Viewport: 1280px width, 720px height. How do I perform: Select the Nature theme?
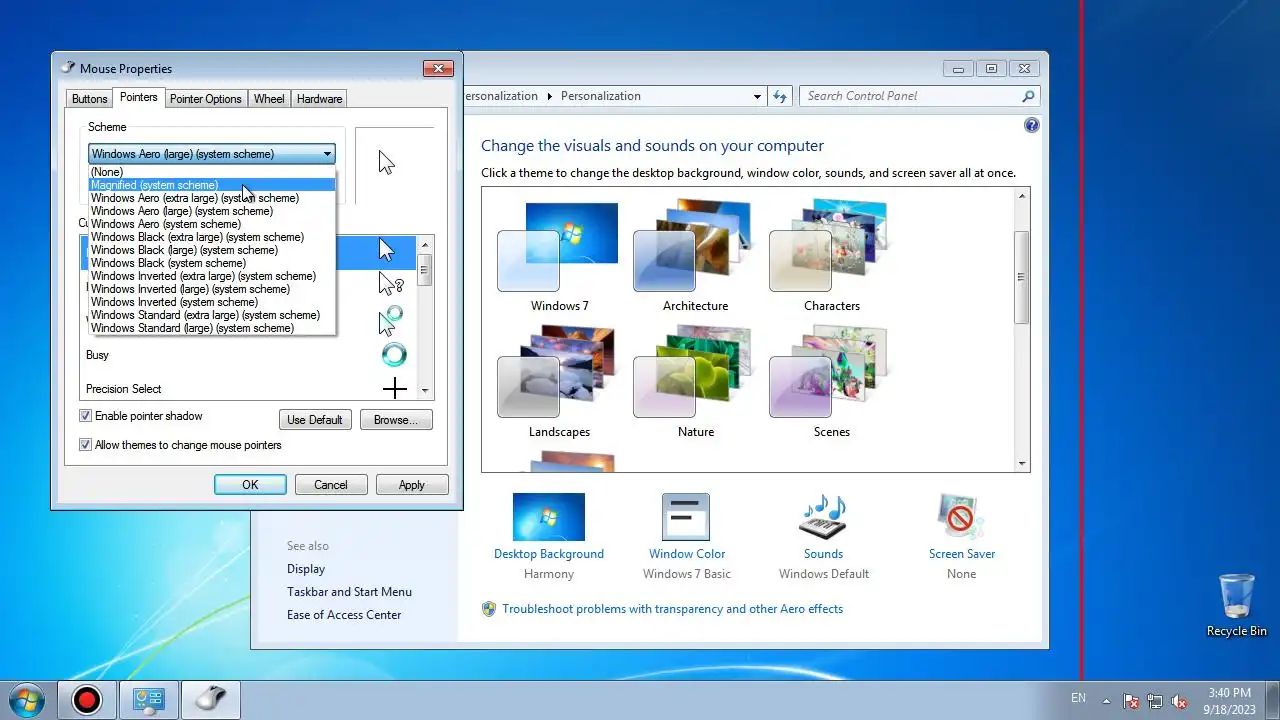tap(695, 382)
